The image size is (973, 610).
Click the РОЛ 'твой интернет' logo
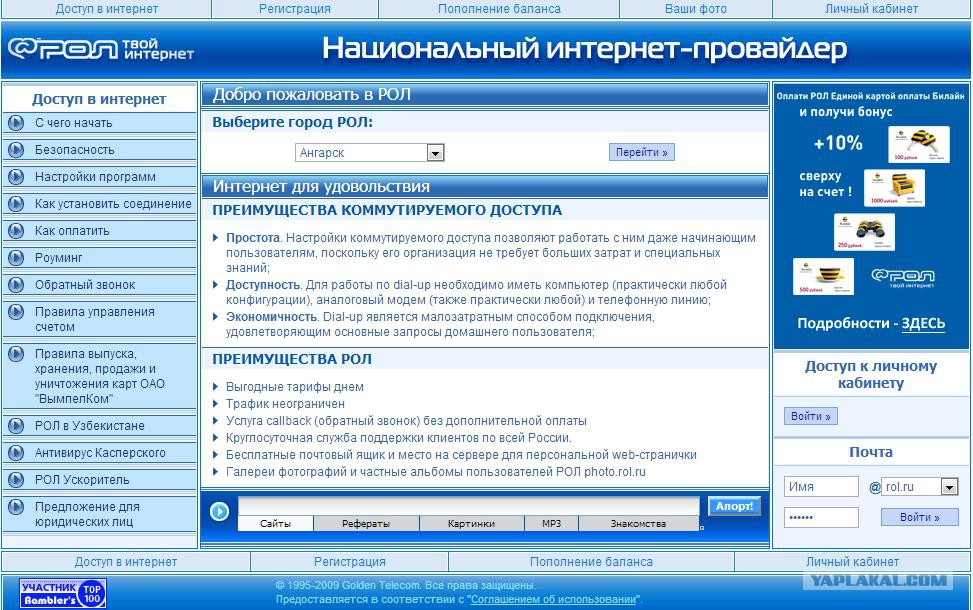click(x=101, y=49)
